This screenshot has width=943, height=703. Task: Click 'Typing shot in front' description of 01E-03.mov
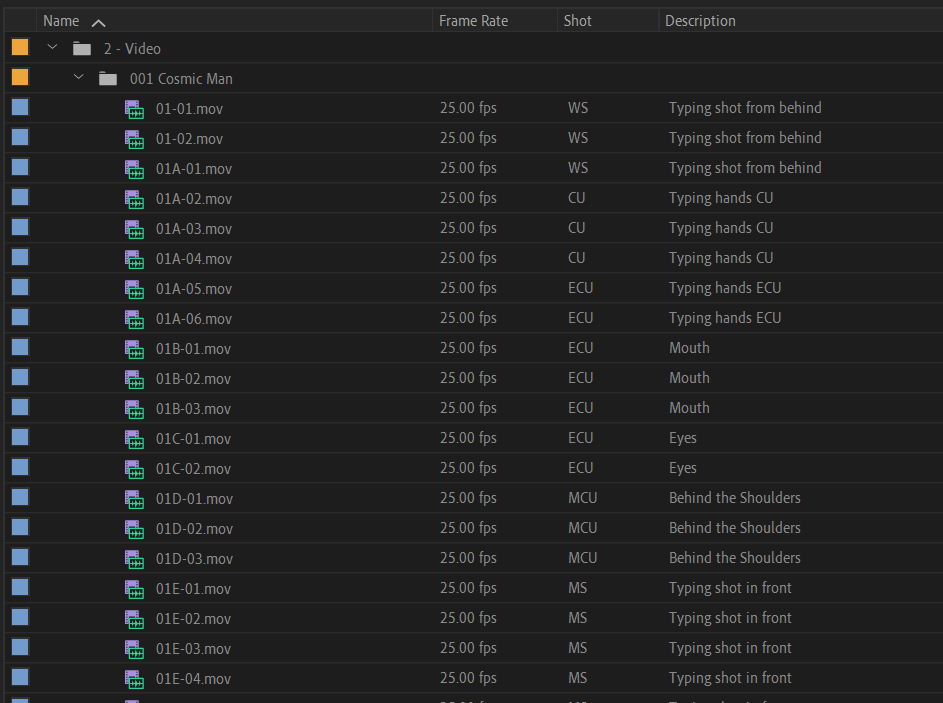coord(730,648)
